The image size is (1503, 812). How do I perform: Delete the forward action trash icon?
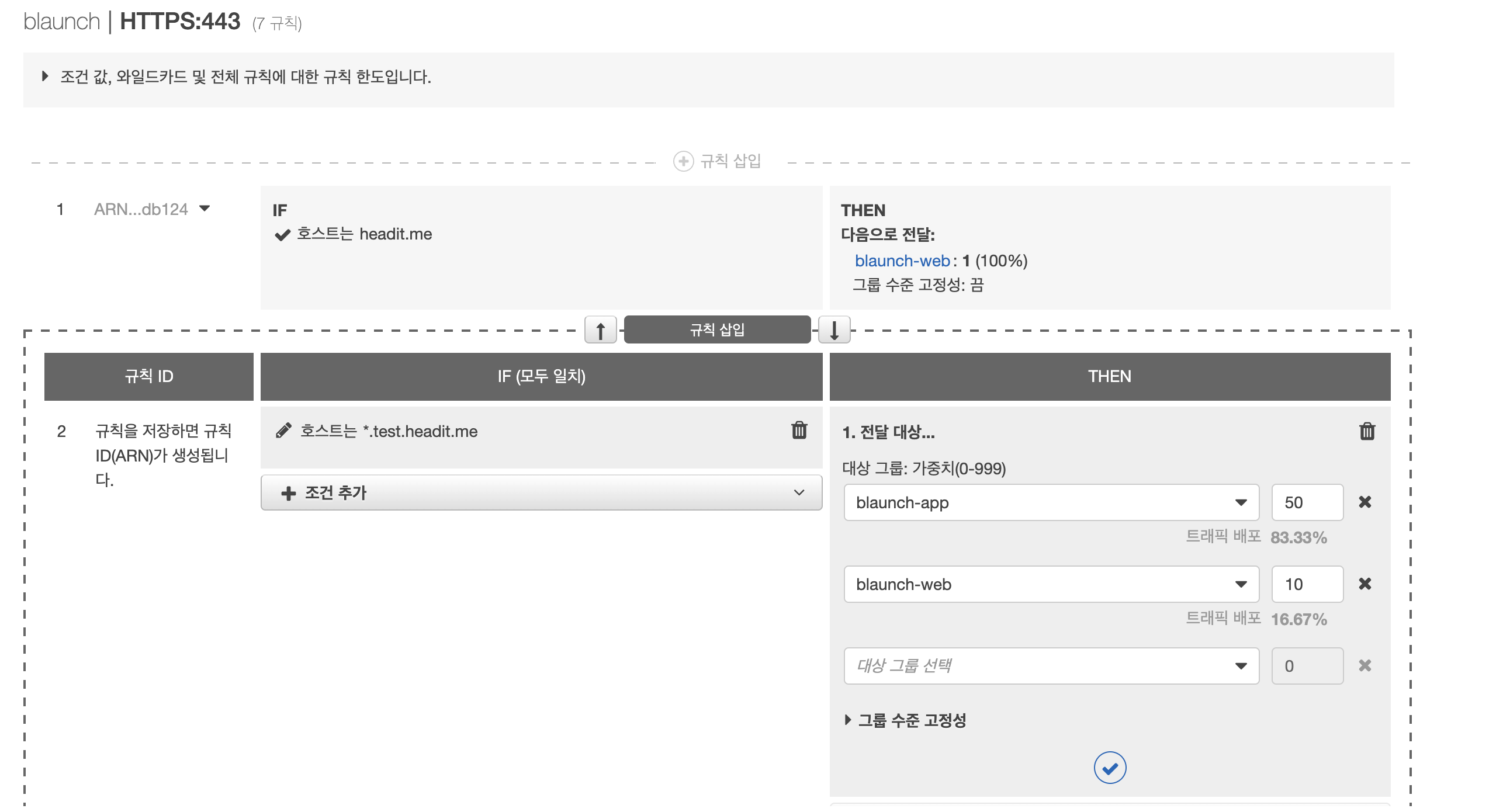tap(1367, 431)
